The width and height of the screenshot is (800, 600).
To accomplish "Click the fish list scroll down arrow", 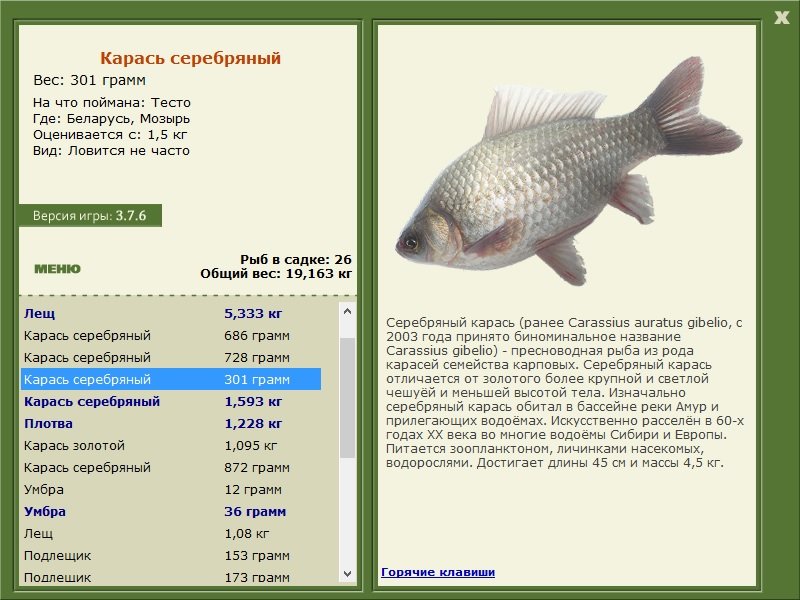I will [x=347, y=573].
